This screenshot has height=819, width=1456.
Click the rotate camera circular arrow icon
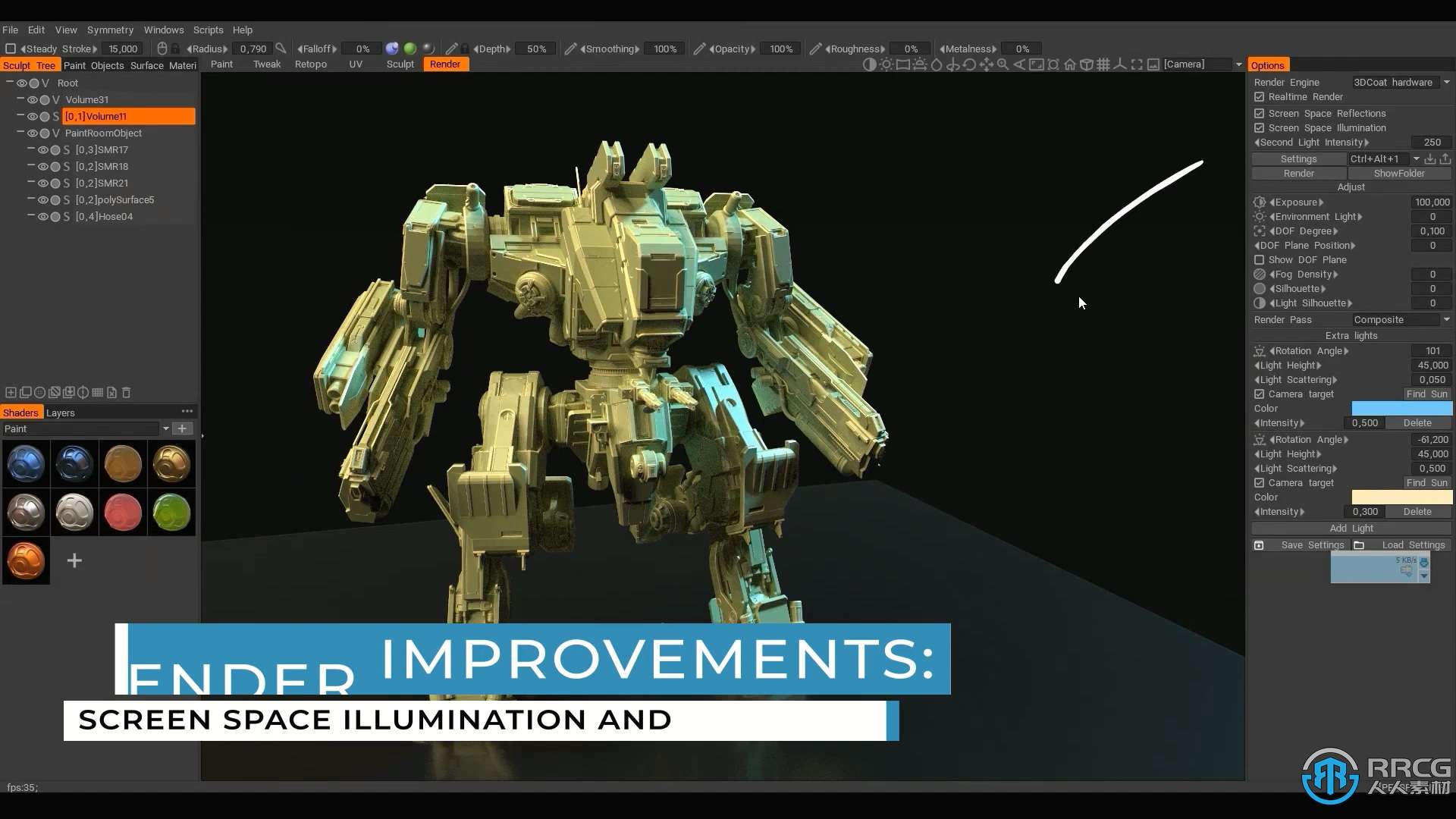pos(969,65)
